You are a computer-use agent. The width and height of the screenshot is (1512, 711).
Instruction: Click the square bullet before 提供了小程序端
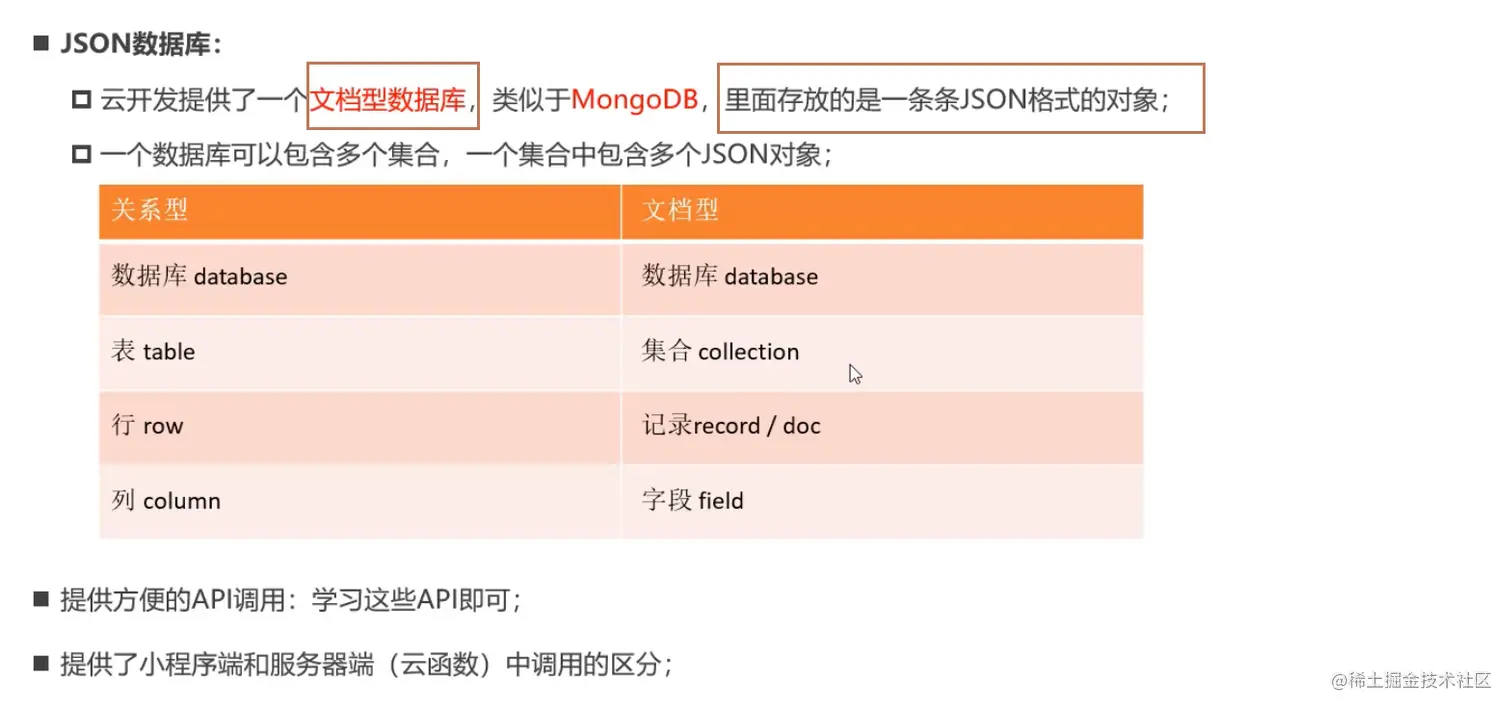(x=41, y=662)
